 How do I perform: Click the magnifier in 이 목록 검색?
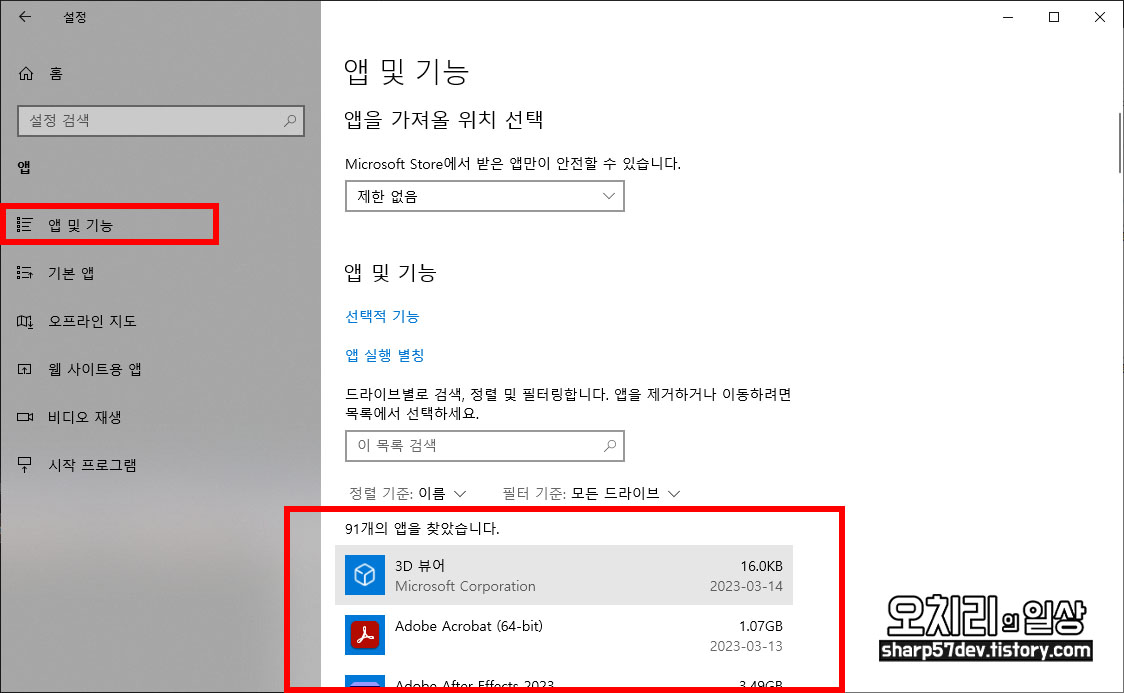(610, 446)
